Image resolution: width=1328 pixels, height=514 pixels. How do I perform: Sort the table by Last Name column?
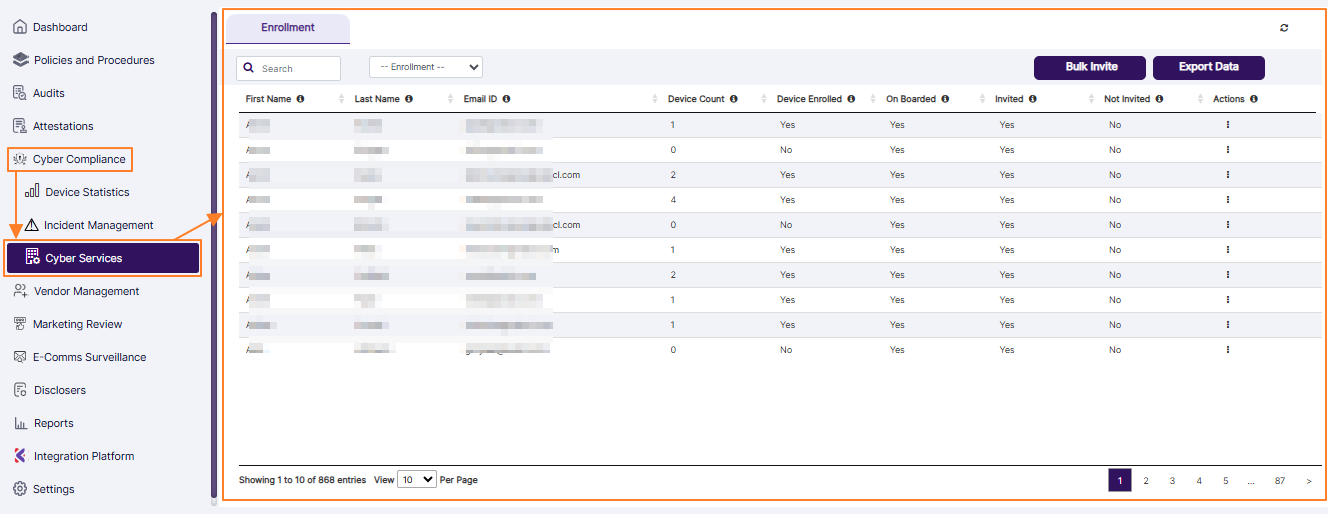tap(377, 99)
